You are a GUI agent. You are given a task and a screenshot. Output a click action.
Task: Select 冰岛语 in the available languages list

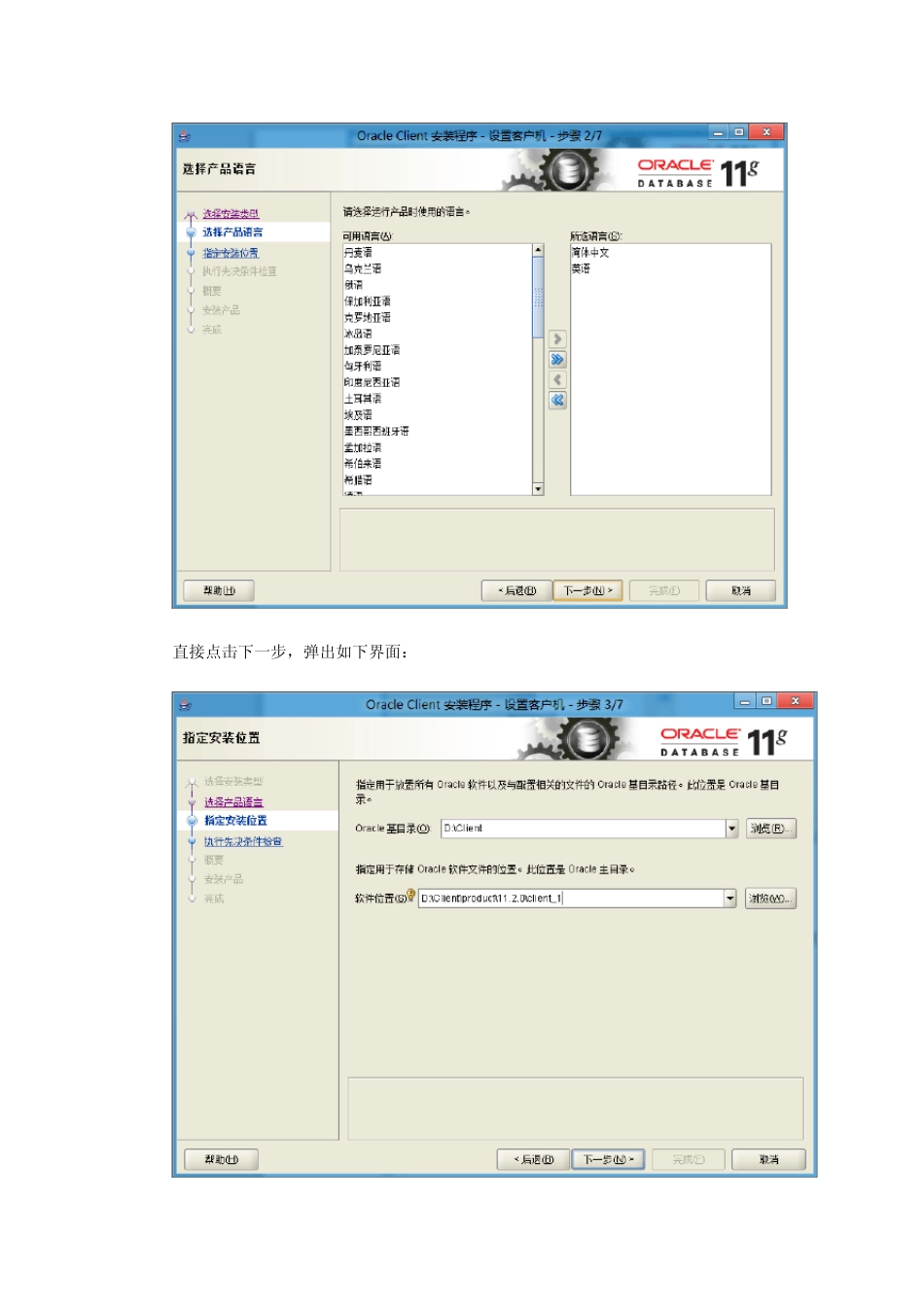pyautogui.click(x=358, y=334)
